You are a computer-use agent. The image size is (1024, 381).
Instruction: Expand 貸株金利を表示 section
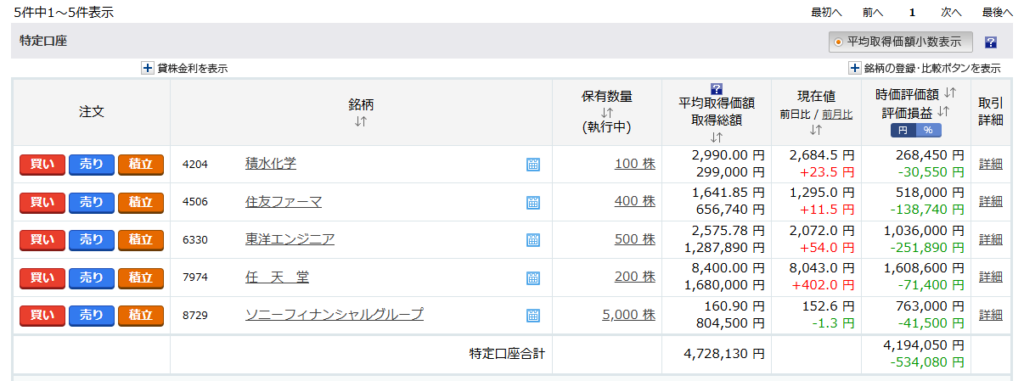click(x=148, y=68)
